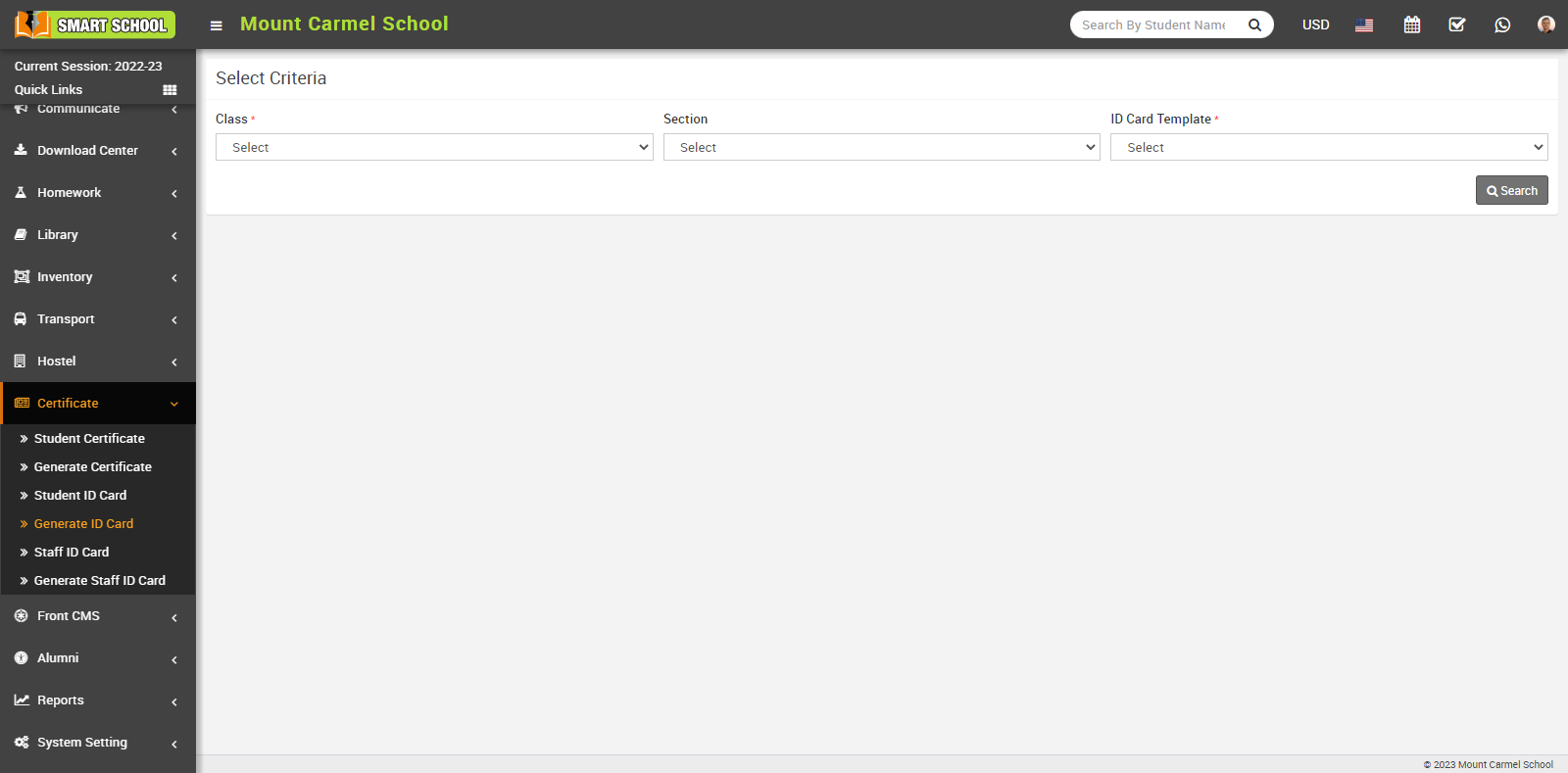Open the calendar icon in header

pyautogui.click(x=1411, y=24)
